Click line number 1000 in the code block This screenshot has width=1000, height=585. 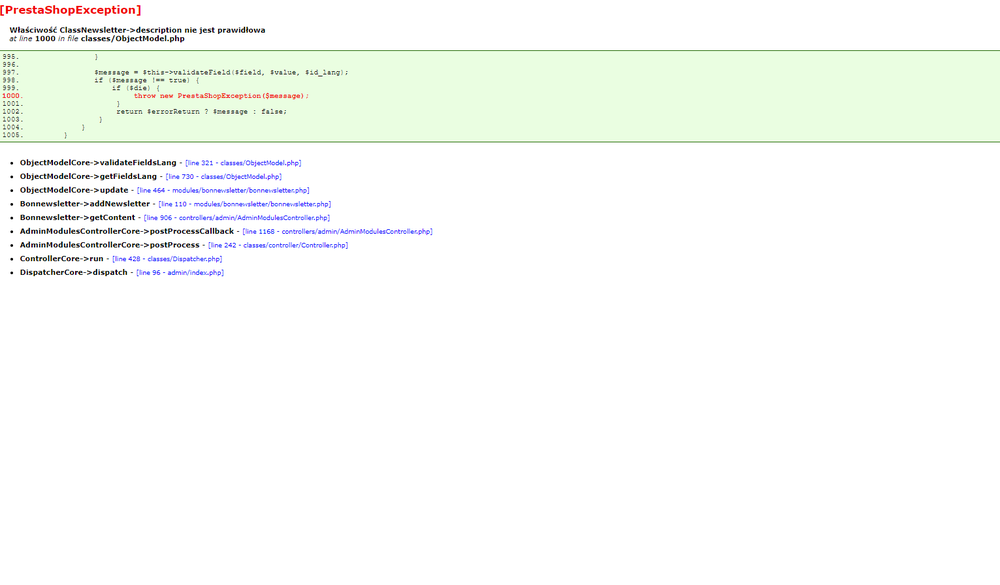tap(12, 96)
